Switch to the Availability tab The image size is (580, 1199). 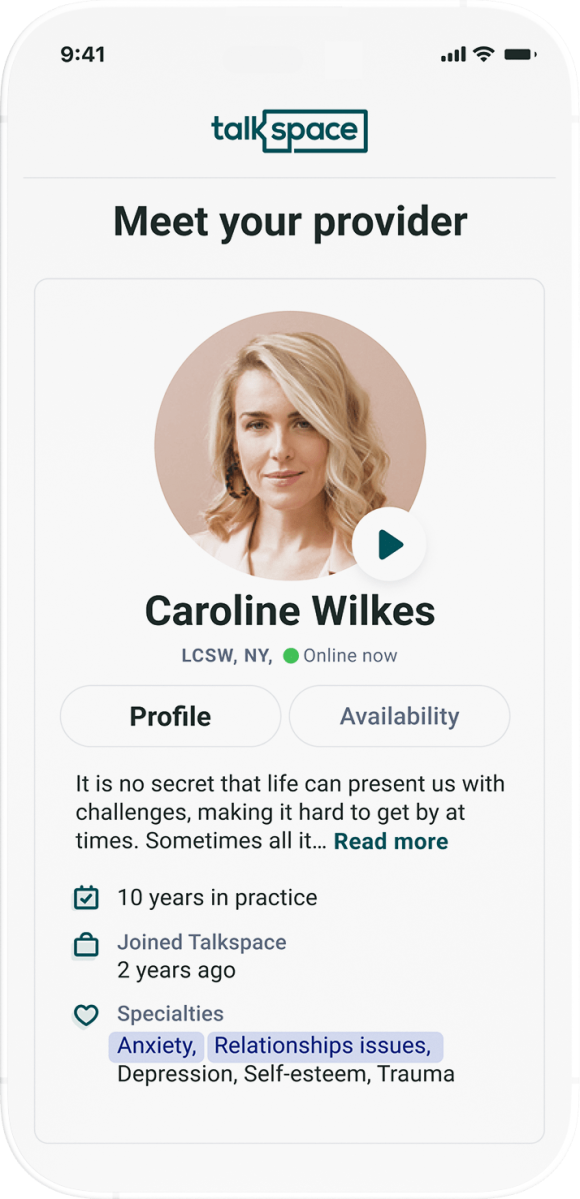399,716
